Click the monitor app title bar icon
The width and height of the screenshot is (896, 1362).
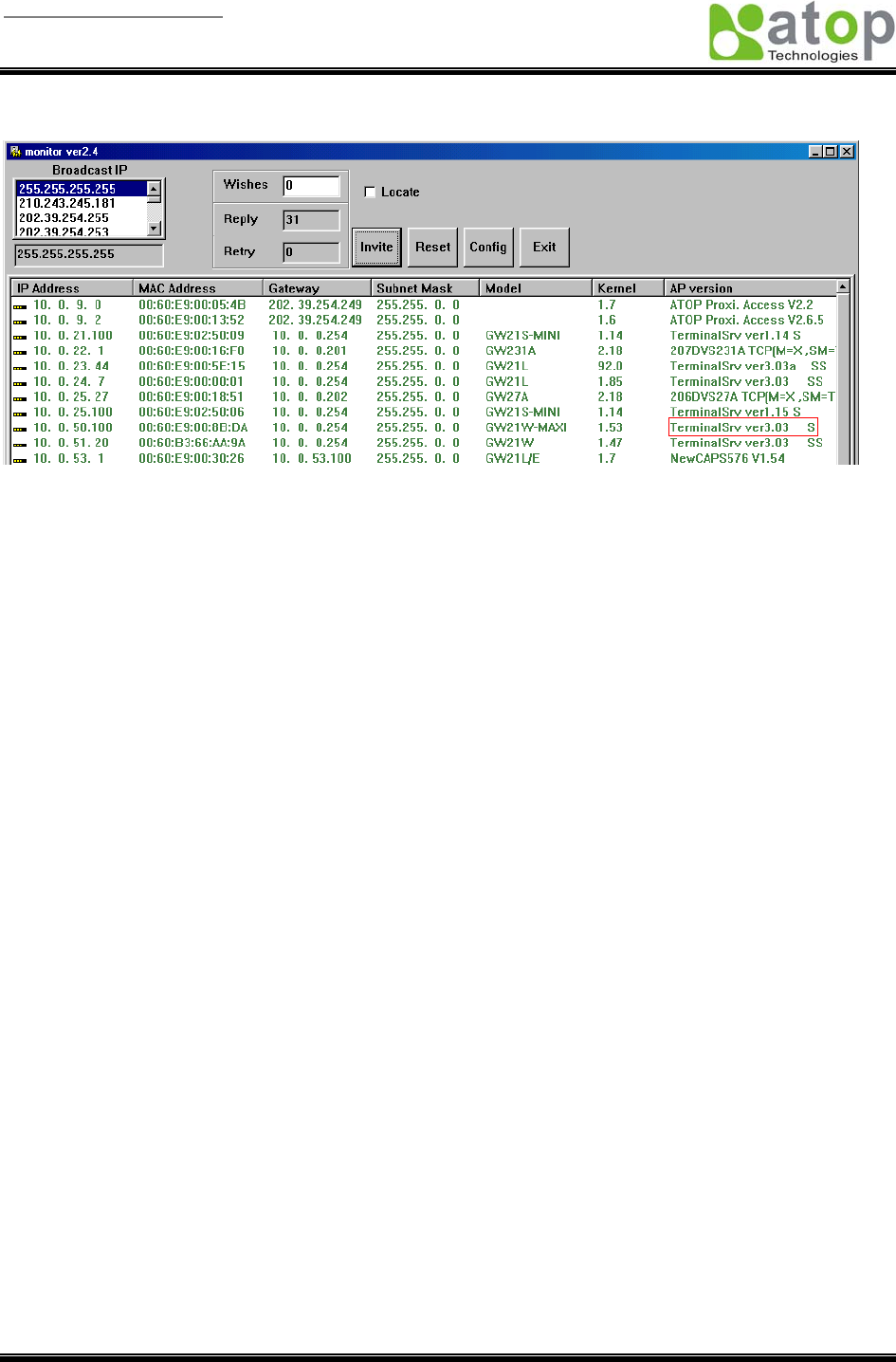(x=15, y=152)
